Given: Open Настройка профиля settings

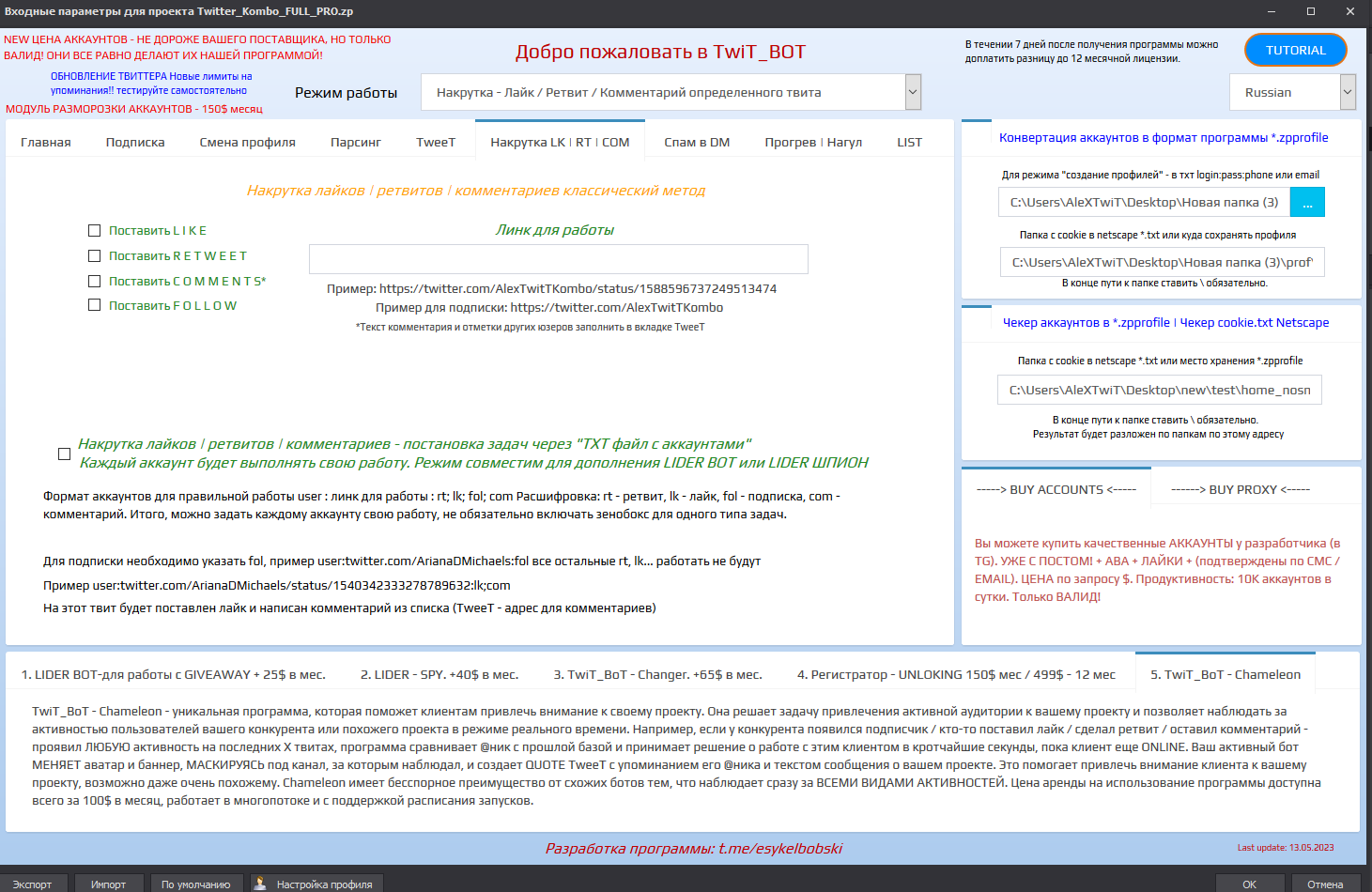Looking at the screenshot, I should (316, 884).
